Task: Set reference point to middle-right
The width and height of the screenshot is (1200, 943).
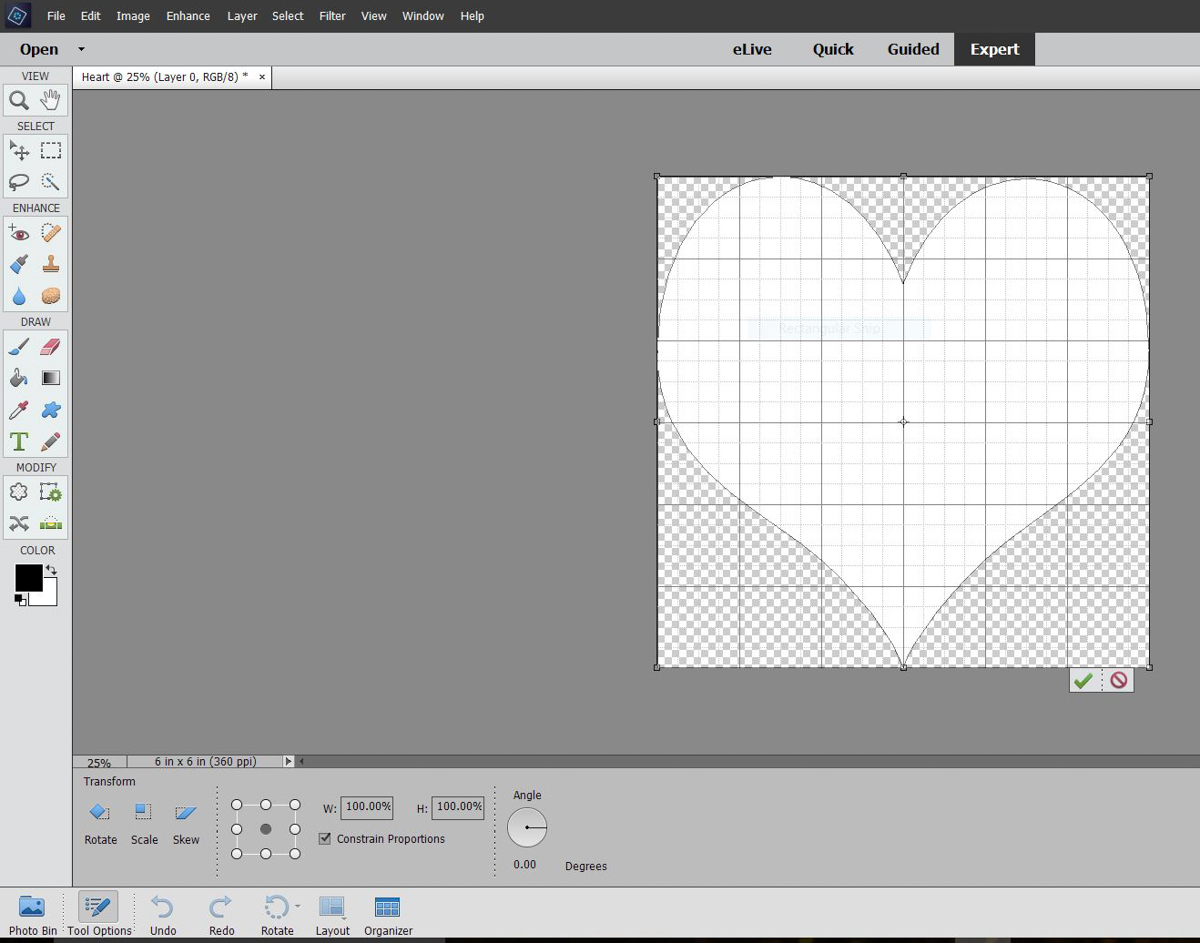Action: [295, 829]
